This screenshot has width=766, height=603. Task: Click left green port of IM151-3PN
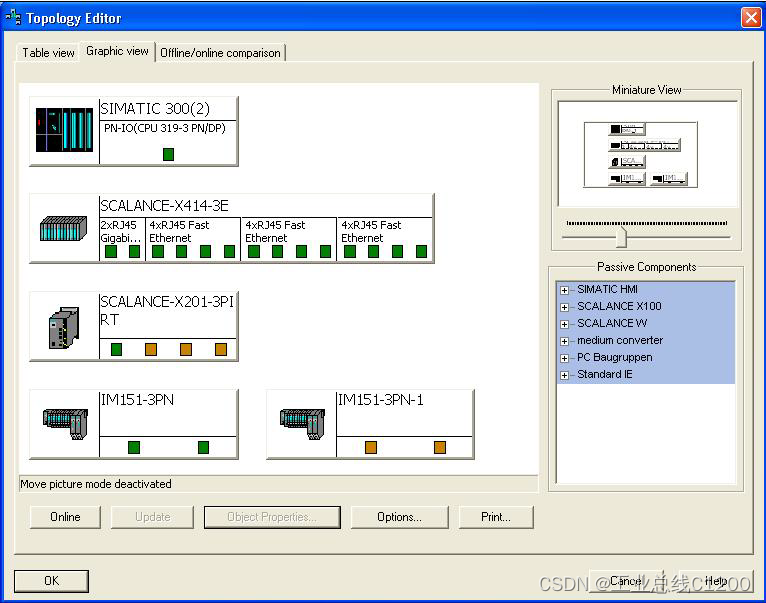click(x=134, y=447)
